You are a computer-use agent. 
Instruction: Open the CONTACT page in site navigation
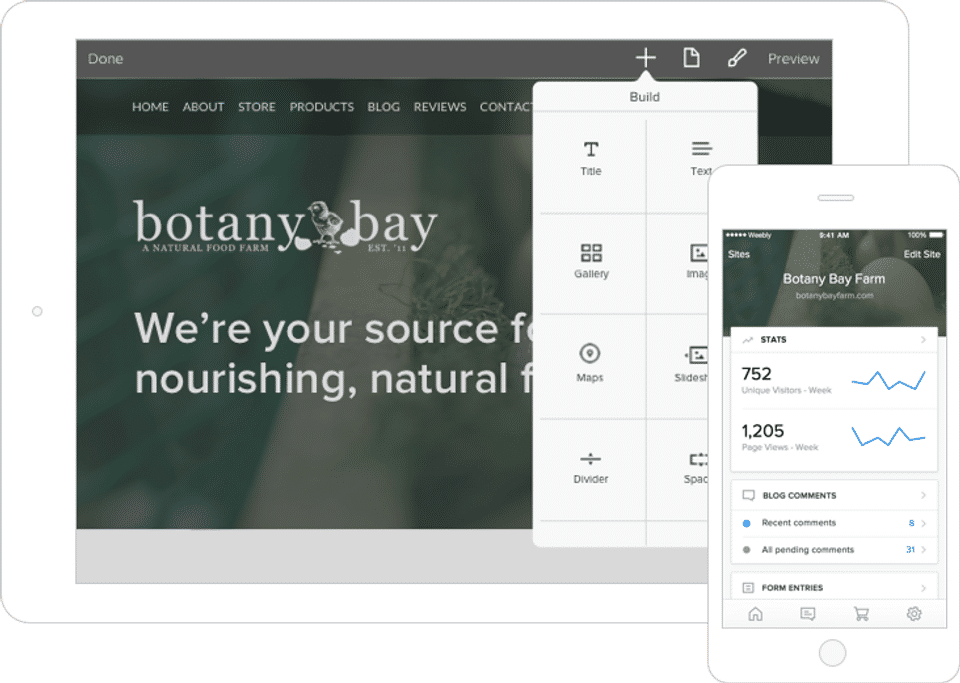tap(506, 106)
